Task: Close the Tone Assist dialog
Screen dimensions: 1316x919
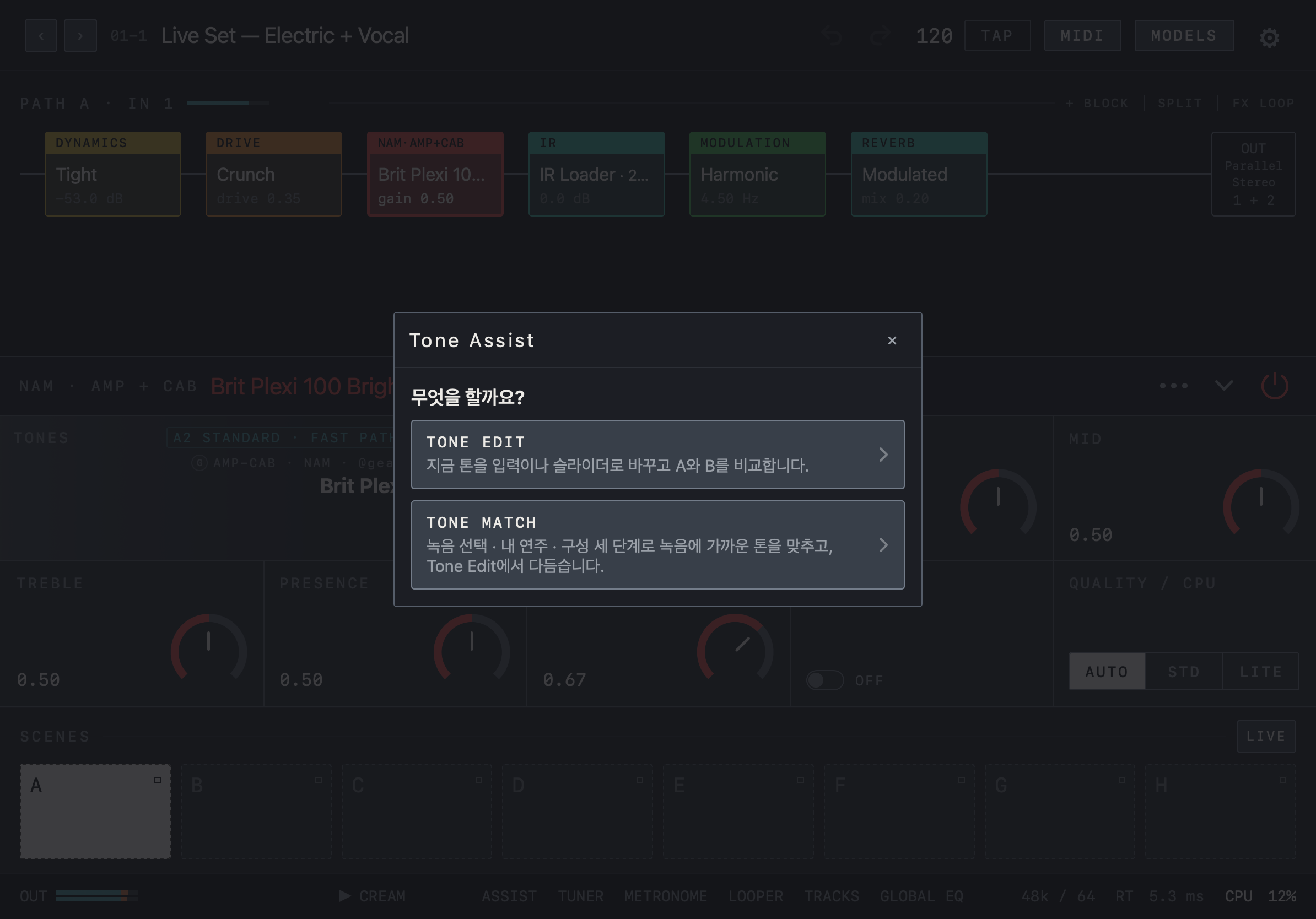Action: point(892,340)
